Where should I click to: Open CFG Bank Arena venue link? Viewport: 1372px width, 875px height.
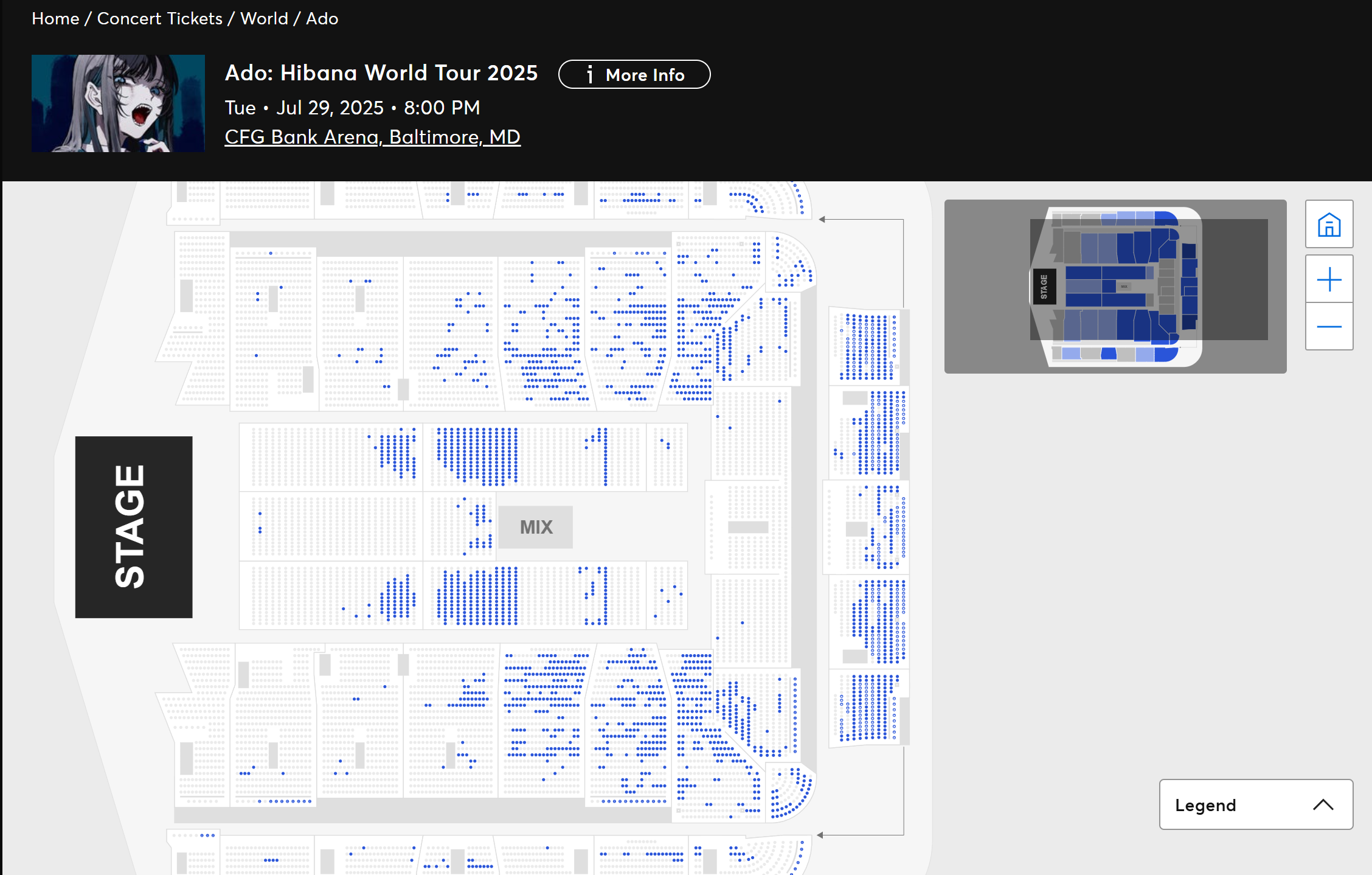point(373,137)
